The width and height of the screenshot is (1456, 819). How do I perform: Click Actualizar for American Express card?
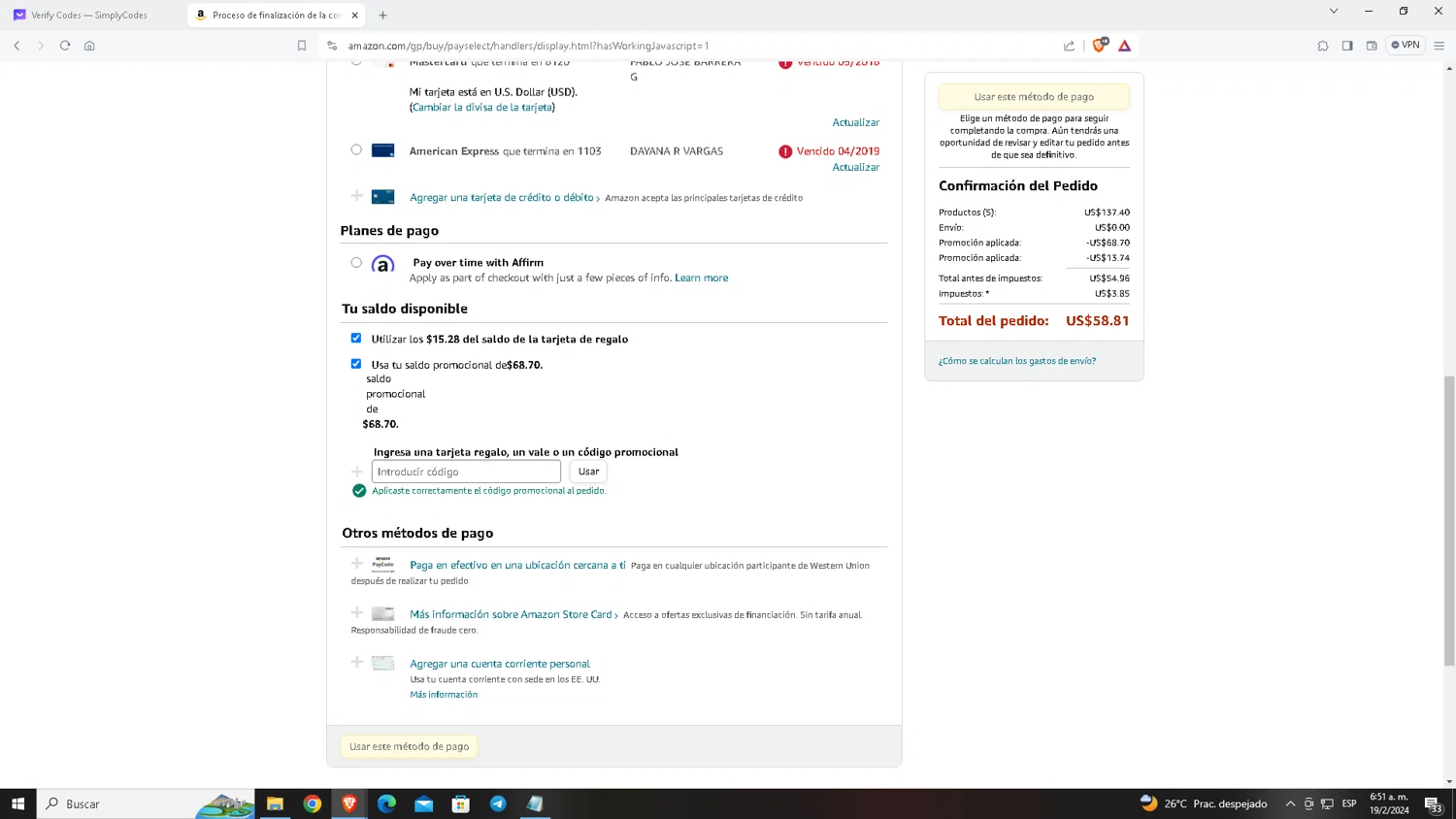855,167
